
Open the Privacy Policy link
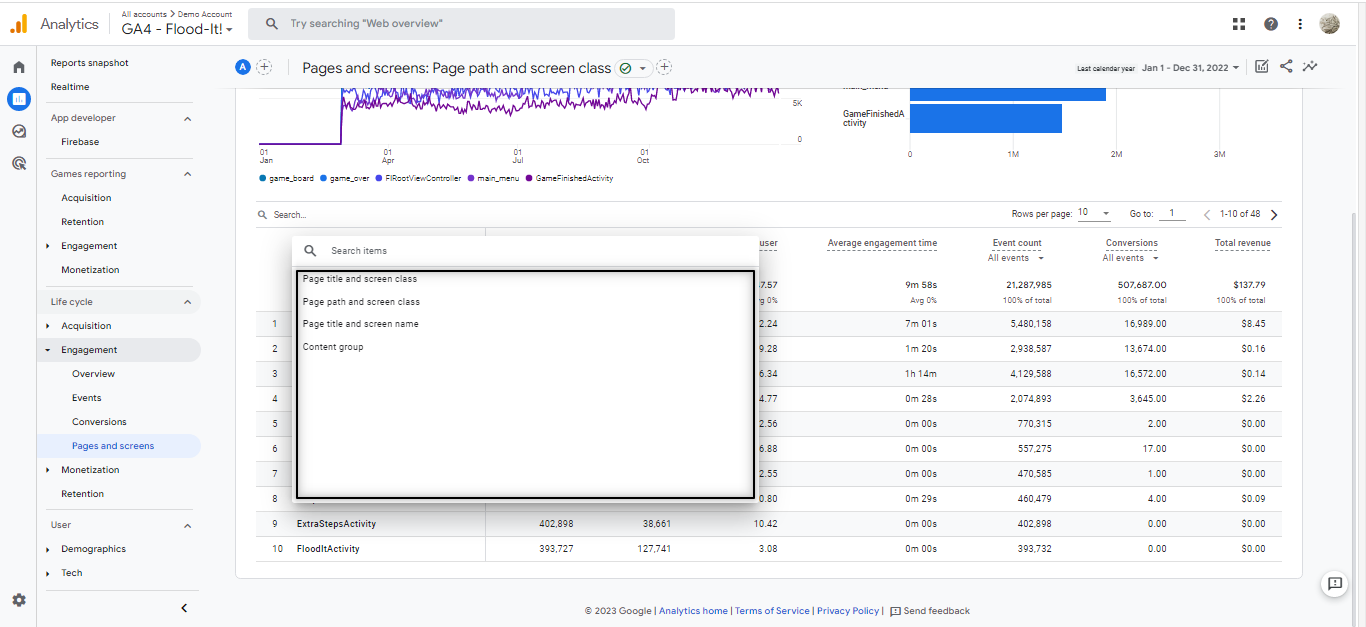[x=848, y=611]
